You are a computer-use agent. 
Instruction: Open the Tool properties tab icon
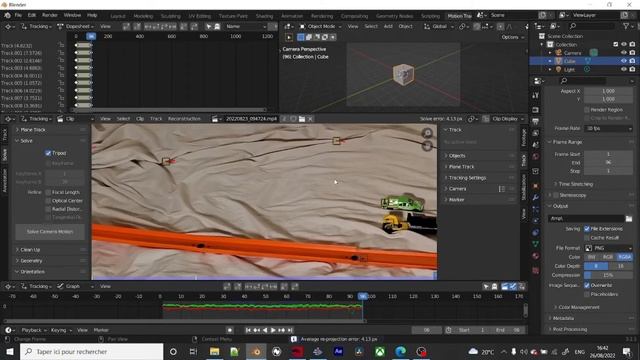(x=536, y=95)
